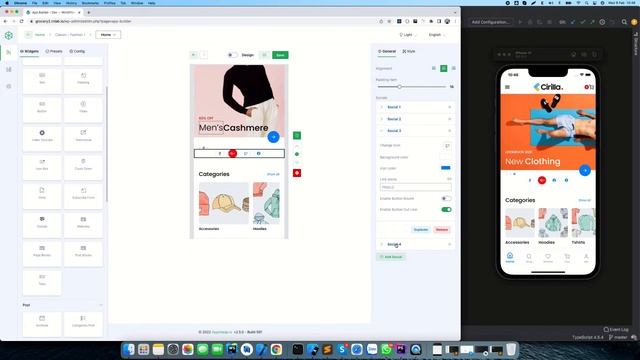
Task: Open Finder from the macOS dock
Action: (129, 349)
